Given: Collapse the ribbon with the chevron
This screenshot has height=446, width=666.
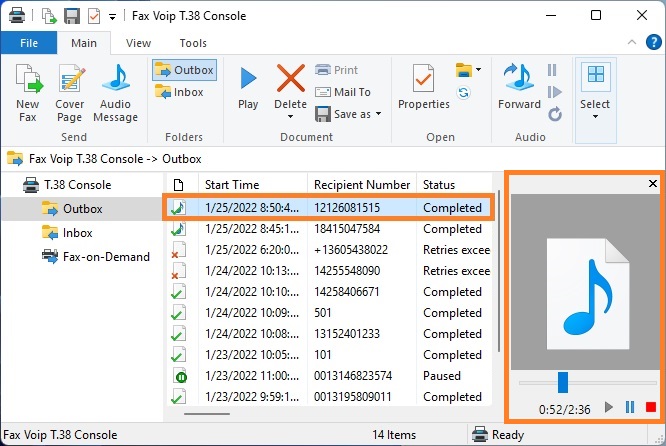Looking at the screenshot, I should click(632, 42).
